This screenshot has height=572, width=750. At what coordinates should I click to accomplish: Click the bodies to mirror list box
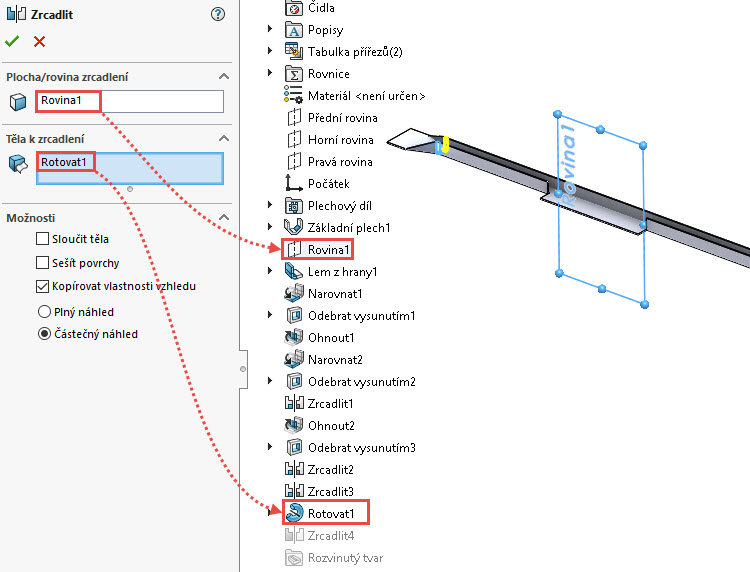click(130, 168)
